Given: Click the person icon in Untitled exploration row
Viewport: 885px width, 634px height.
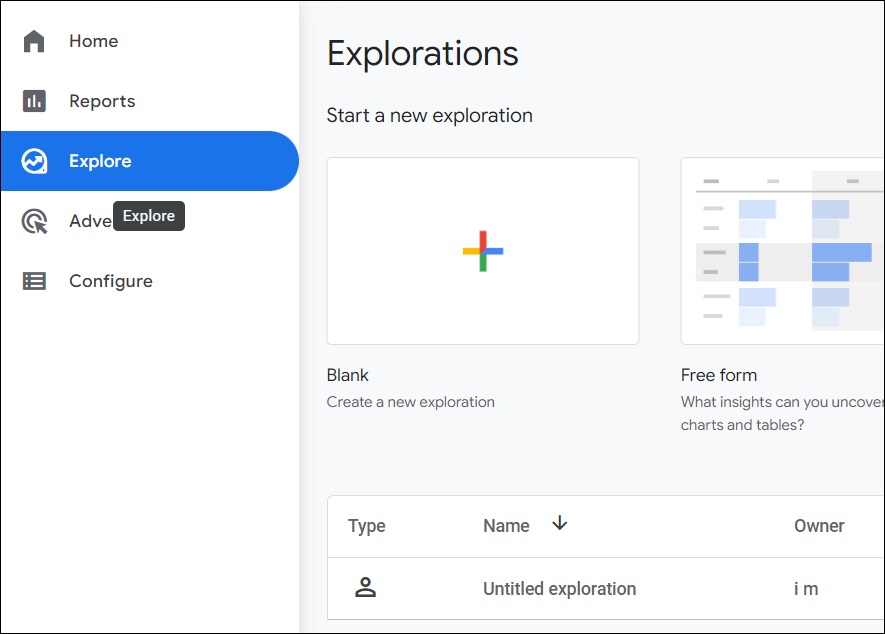Looking at the screenshot, I should (x=365, y=588).
